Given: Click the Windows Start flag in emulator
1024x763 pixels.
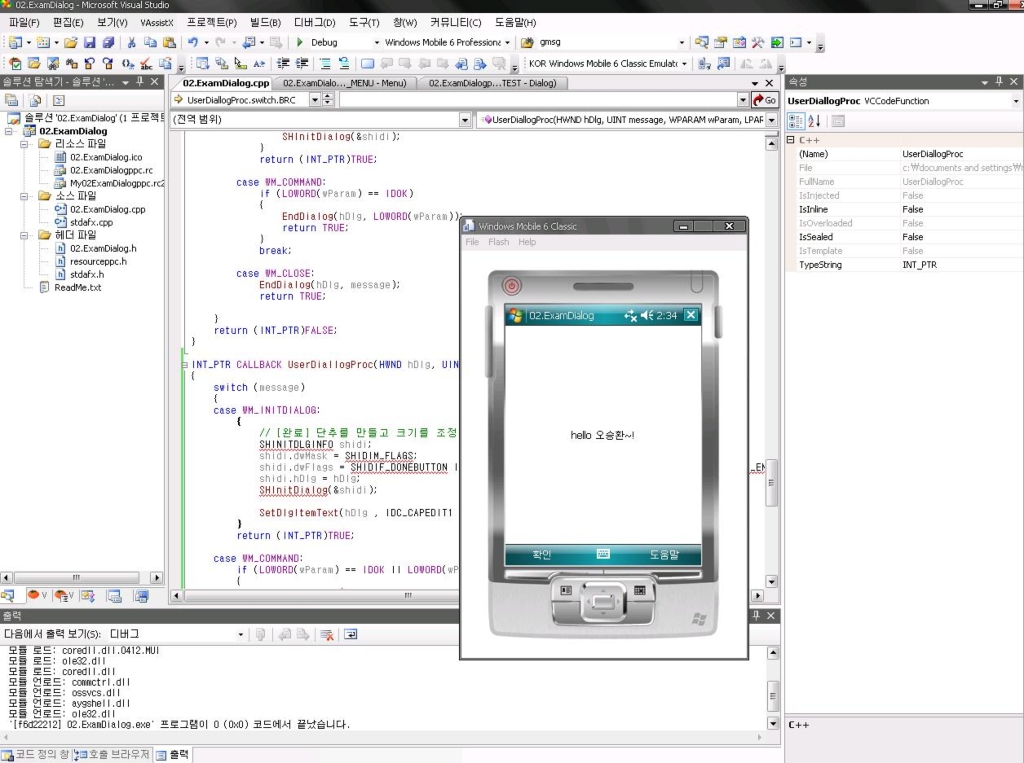Looking at the screenshot, I should click(515, 316).
